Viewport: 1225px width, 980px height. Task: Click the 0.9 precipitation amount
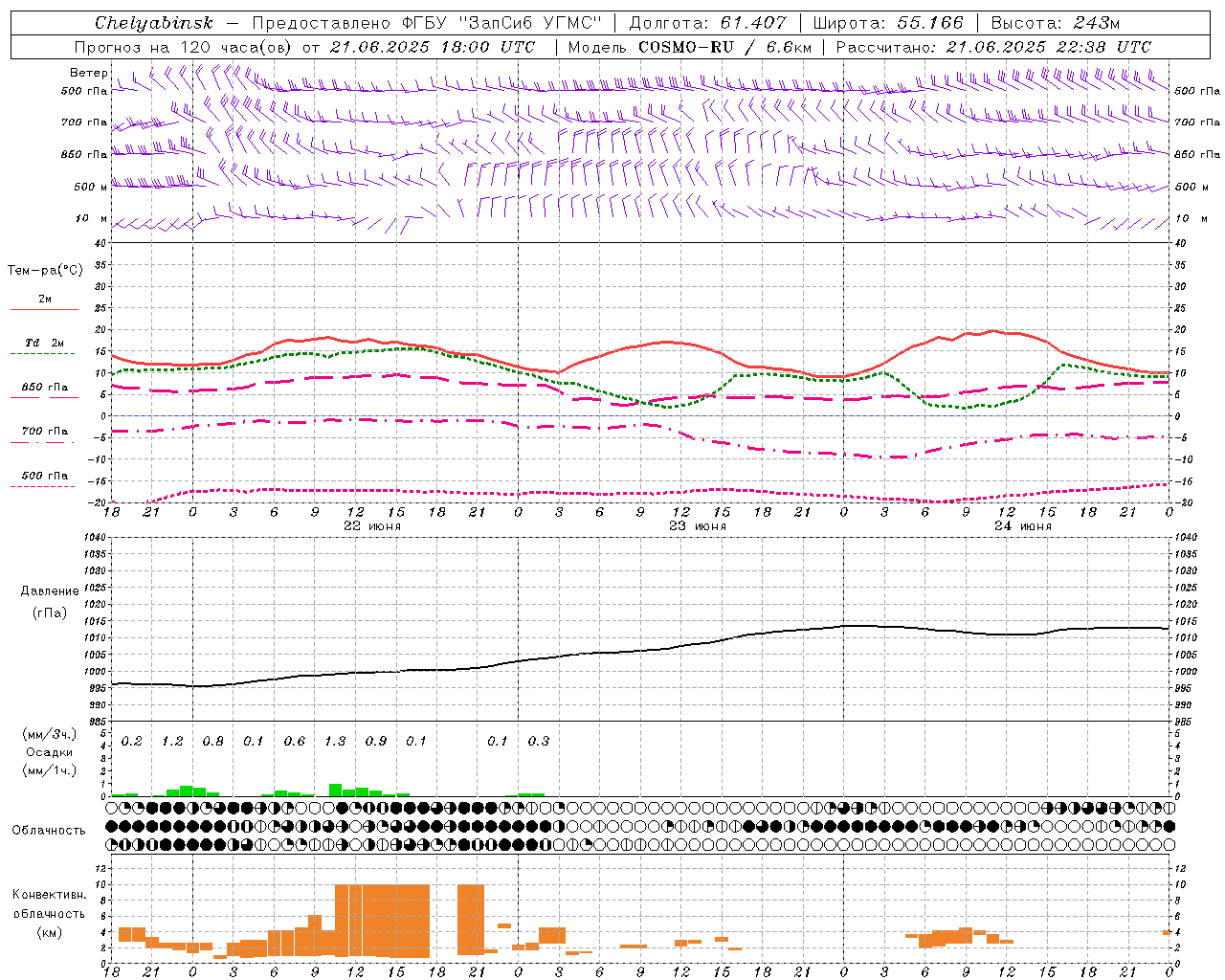376,742
